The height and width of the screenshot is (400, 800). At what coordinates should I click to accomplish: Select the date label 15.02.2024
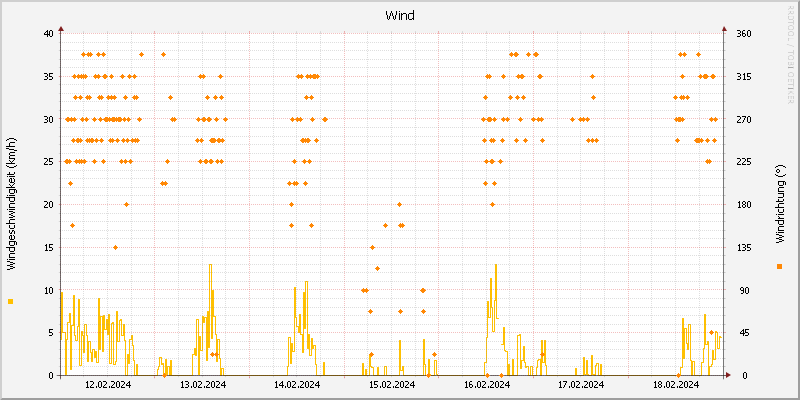pyautogui.click(x=392, y=384)
